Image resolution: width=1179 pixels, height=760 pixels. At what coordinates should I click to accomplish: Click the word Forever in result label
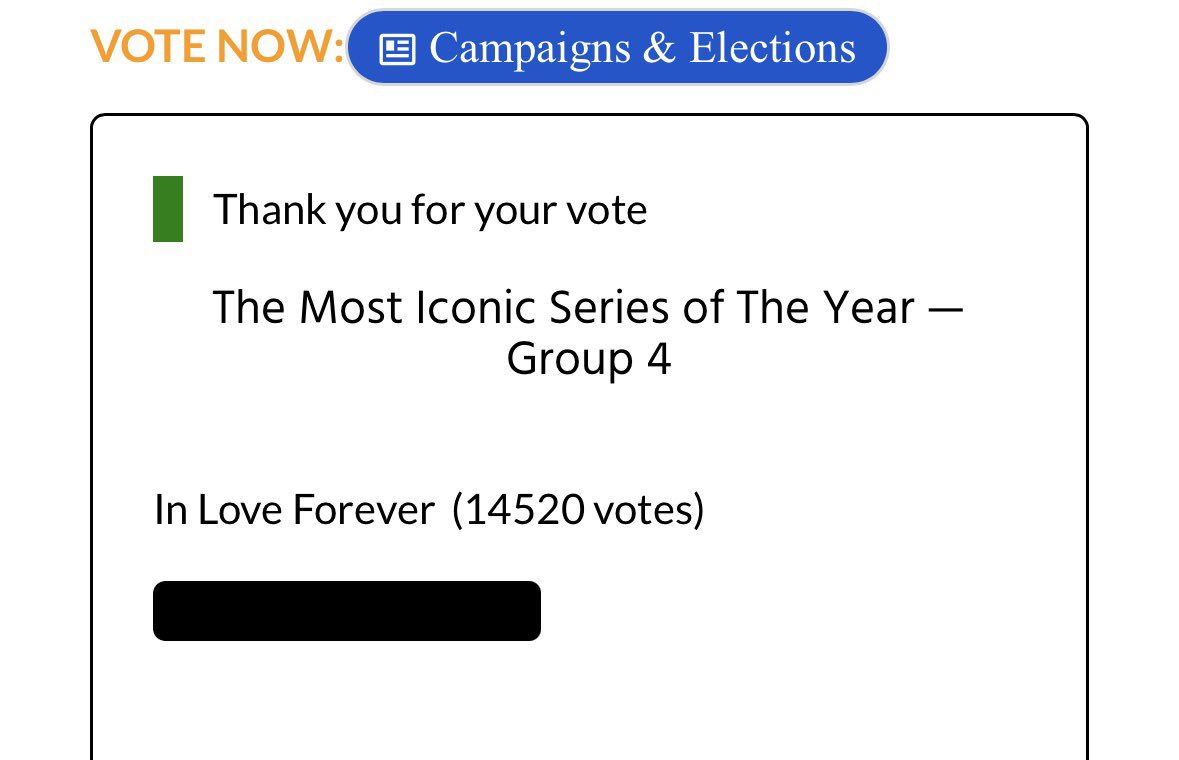point(364,510)
